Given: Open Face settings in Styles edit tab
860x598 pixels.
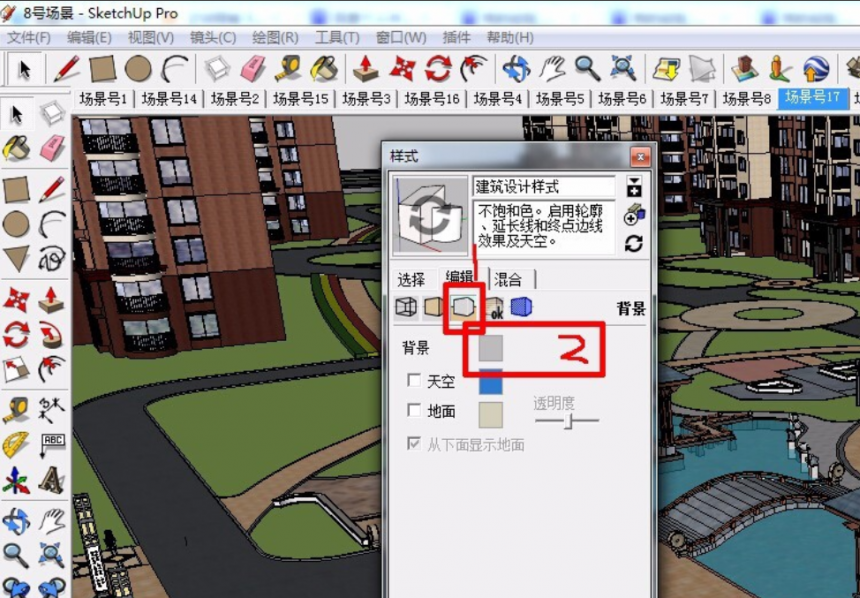Looking at the screenshot, I should pos(433,307).
